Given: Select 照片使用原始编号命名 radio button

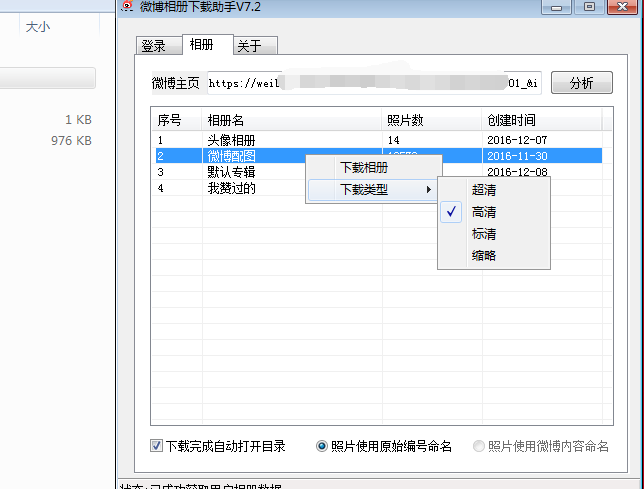Looking at the screenshot, I should tap(322, 446).
